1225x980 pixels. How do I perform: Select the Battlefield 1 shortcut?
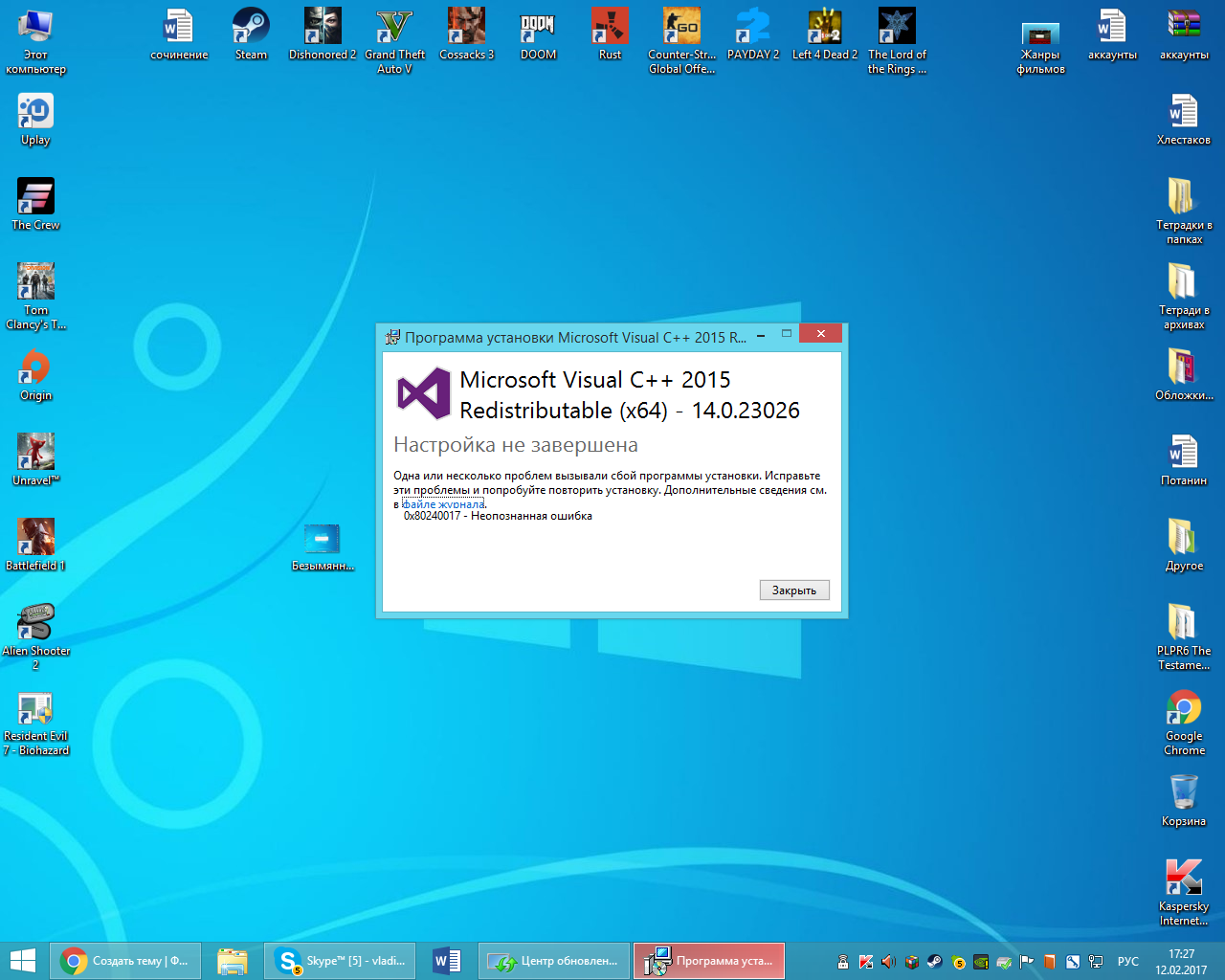click(35, 546)
